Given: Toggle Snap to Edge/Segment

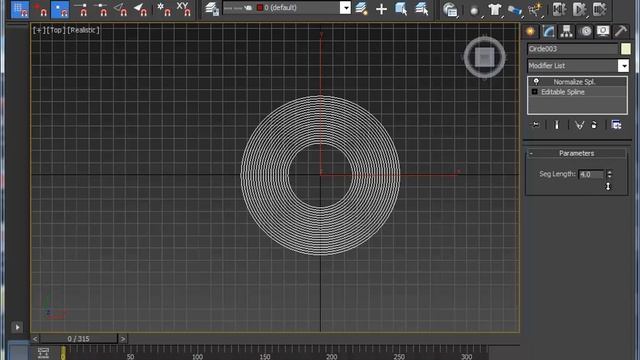Looking at the screenshot, I should point(120,9).
